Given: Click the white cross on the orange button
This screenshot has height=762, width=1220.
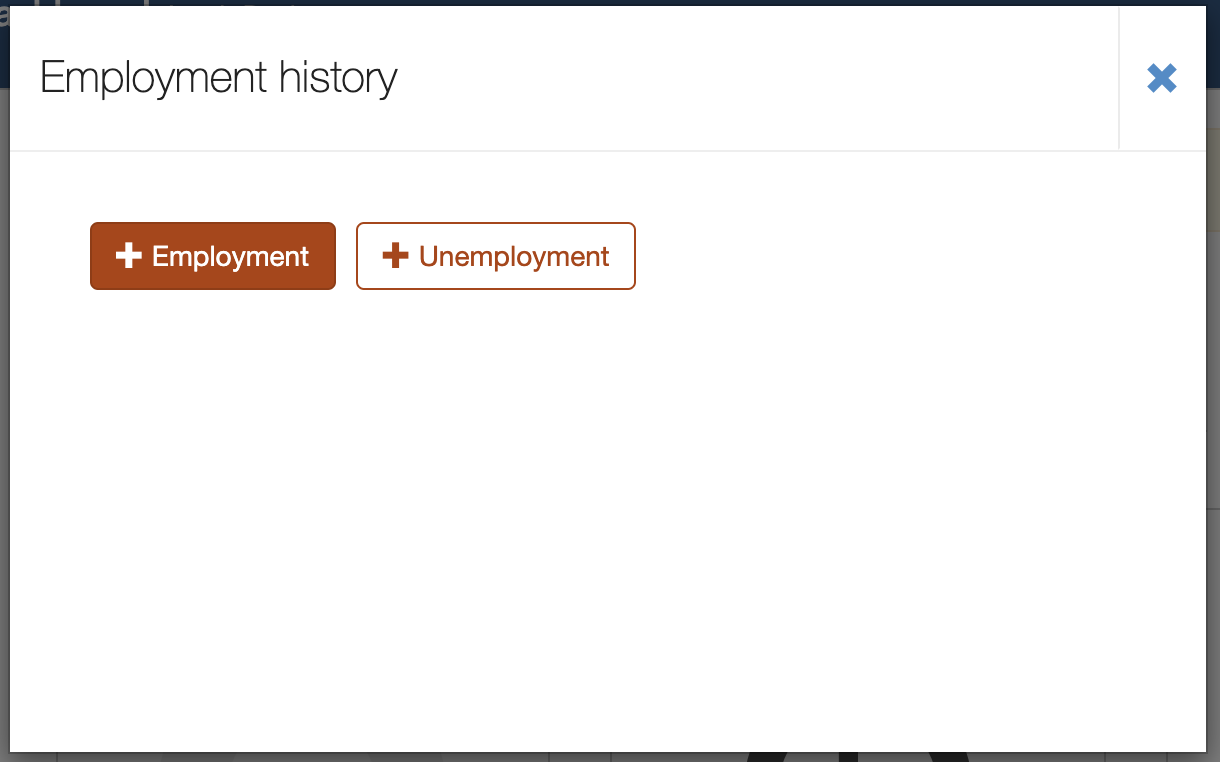Looking at the screenshot, I should tap(129, 256).
